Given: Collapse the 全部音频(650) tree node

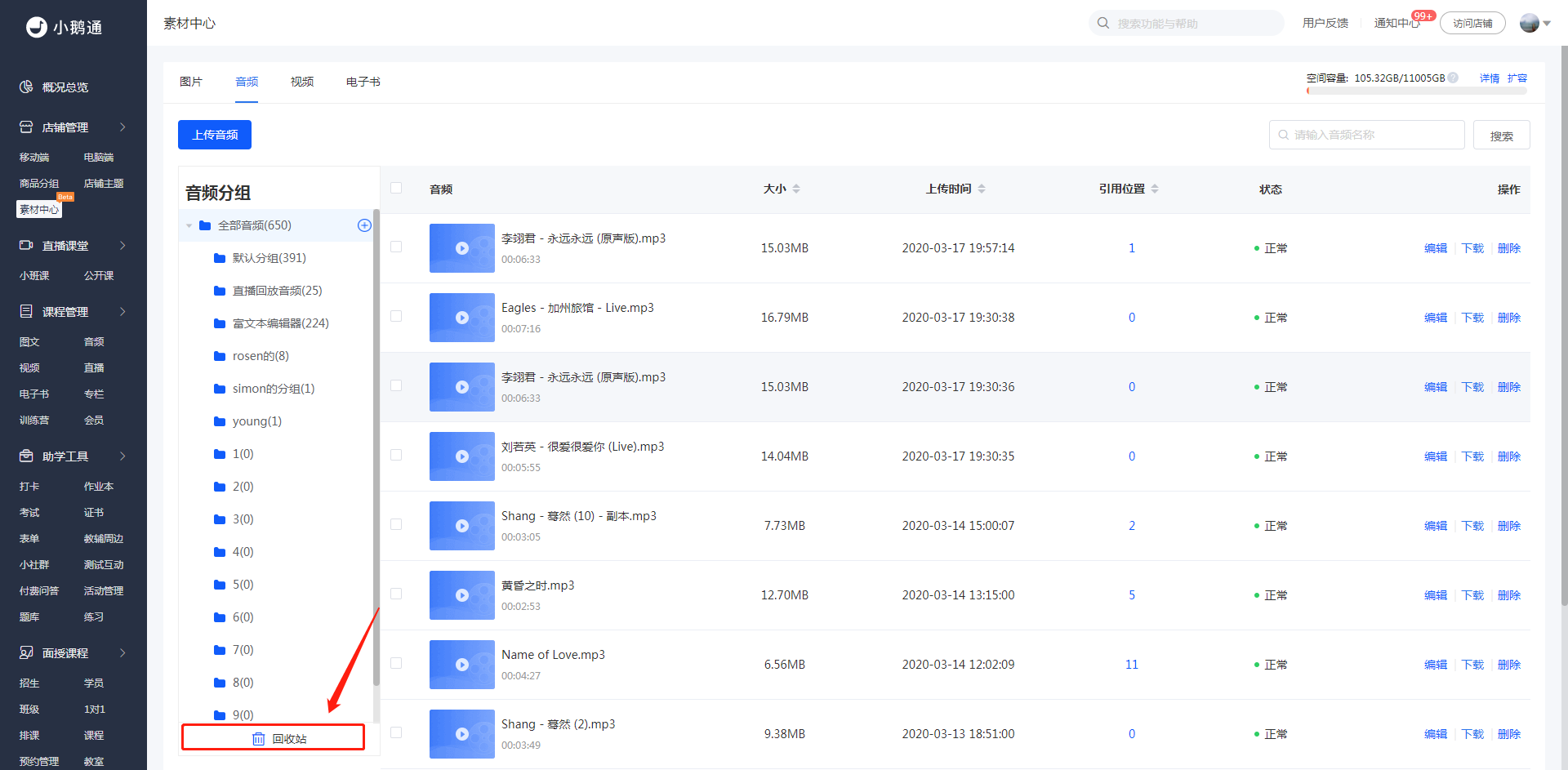Looking at the screenshot, I should tap(189, 225).
